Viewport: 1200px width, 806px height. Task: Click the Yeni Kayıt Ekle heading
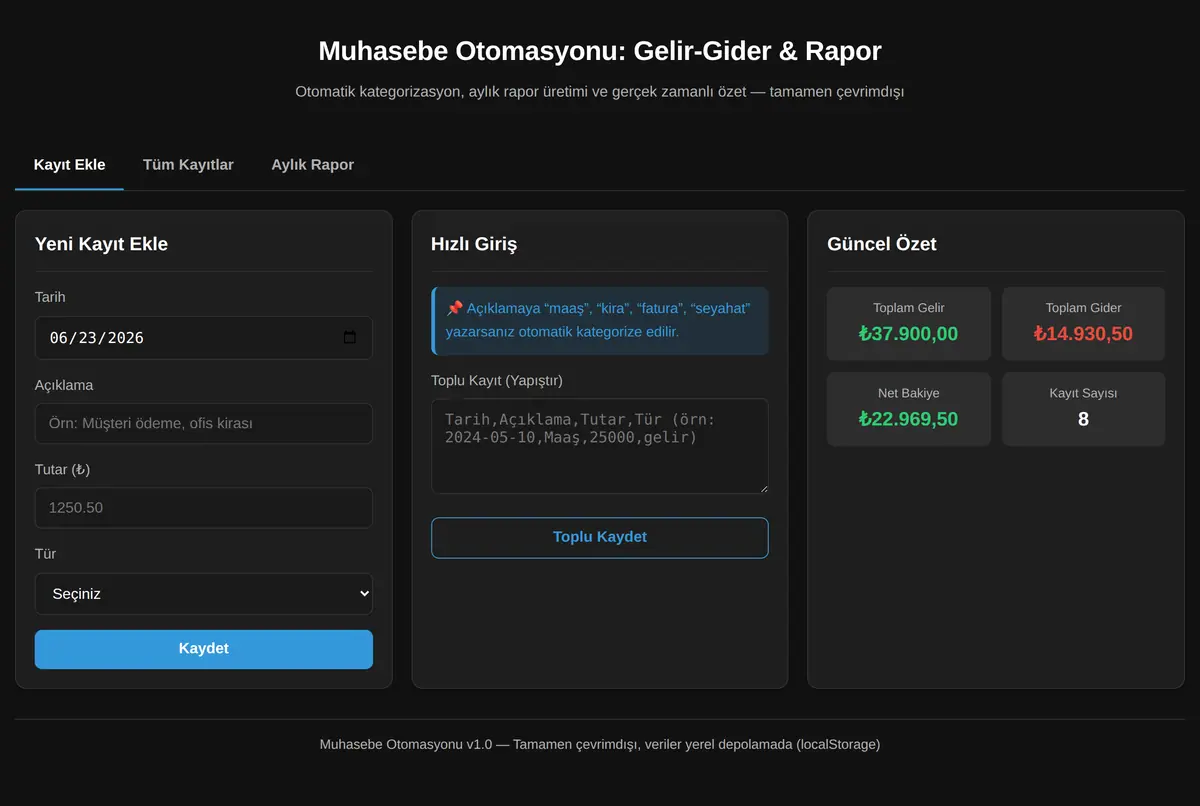[x=101, y=244]
